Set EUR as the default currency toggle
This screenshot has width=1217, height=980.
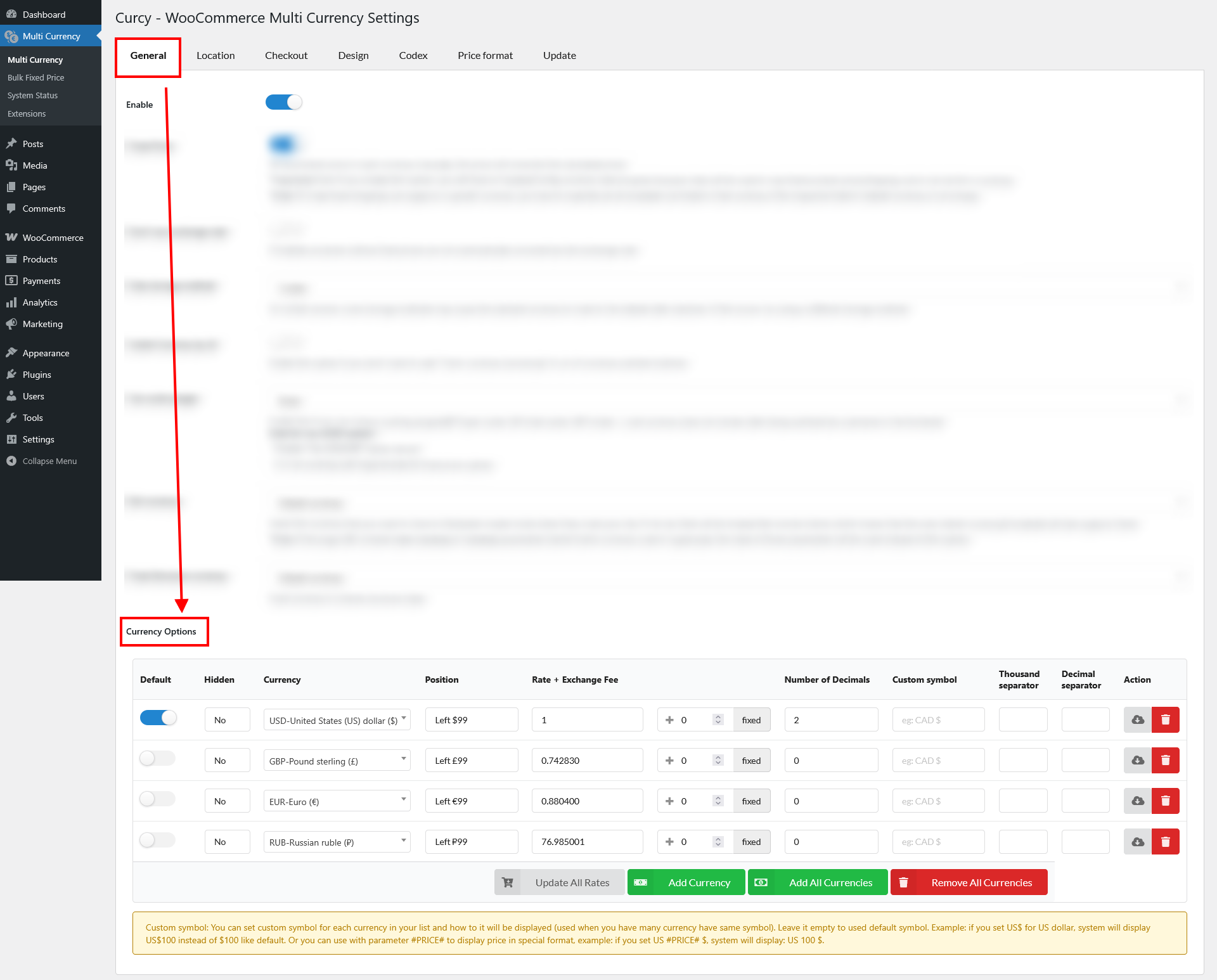[x=158, y=799]
